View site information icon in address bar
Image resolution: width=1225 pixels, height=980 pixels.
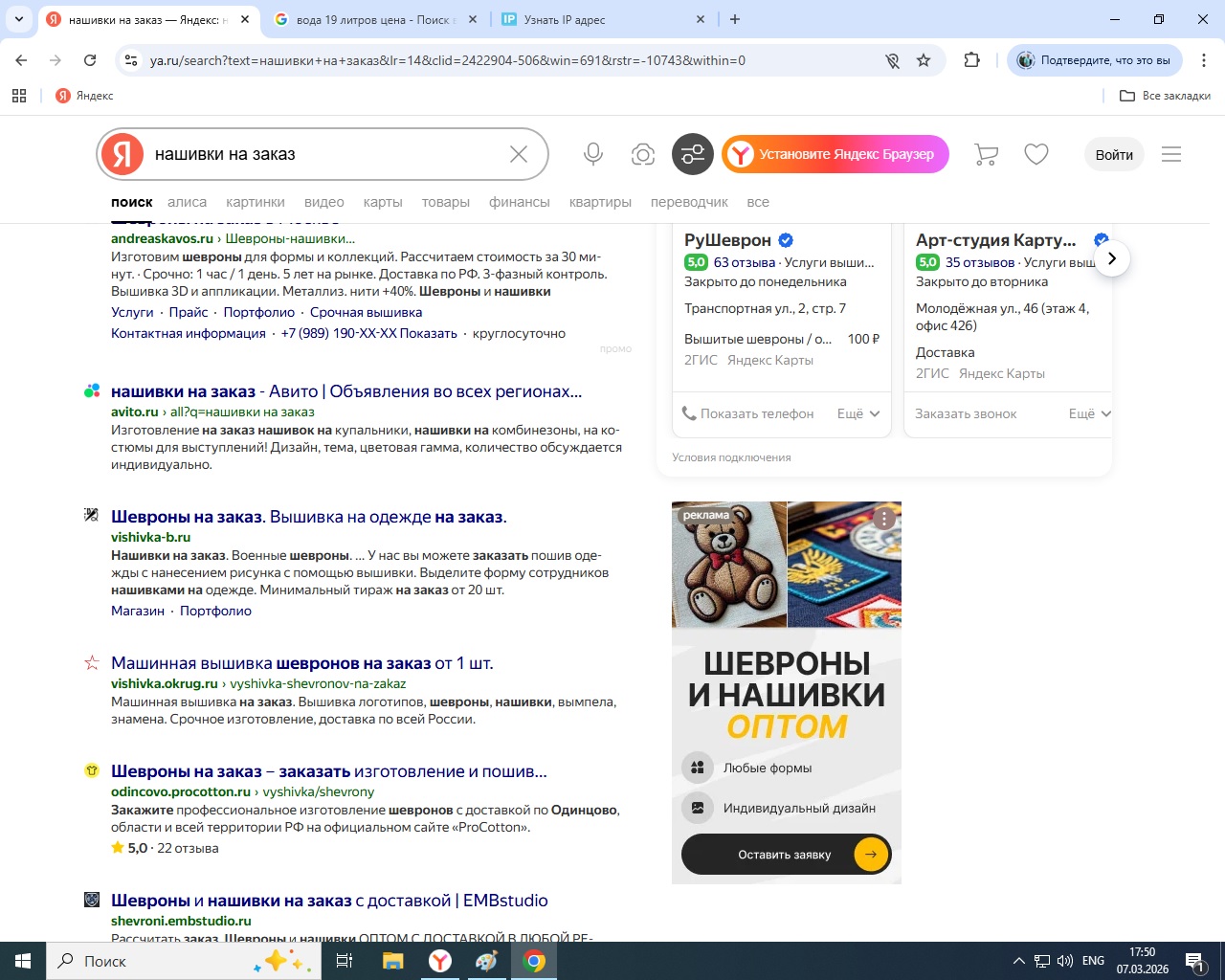coord(131,60)
